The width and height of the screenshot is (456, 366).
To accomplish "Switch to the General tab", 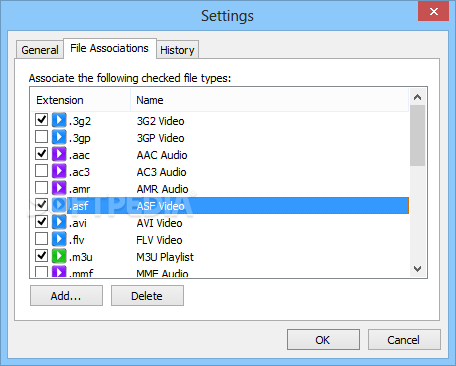I will (x=40, y=50).
